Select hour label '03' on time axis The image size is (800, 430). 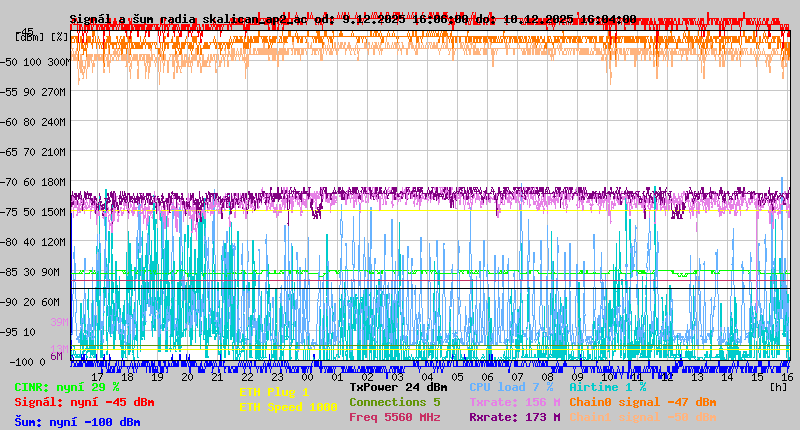pyautogui.click(x=397, y=377)
